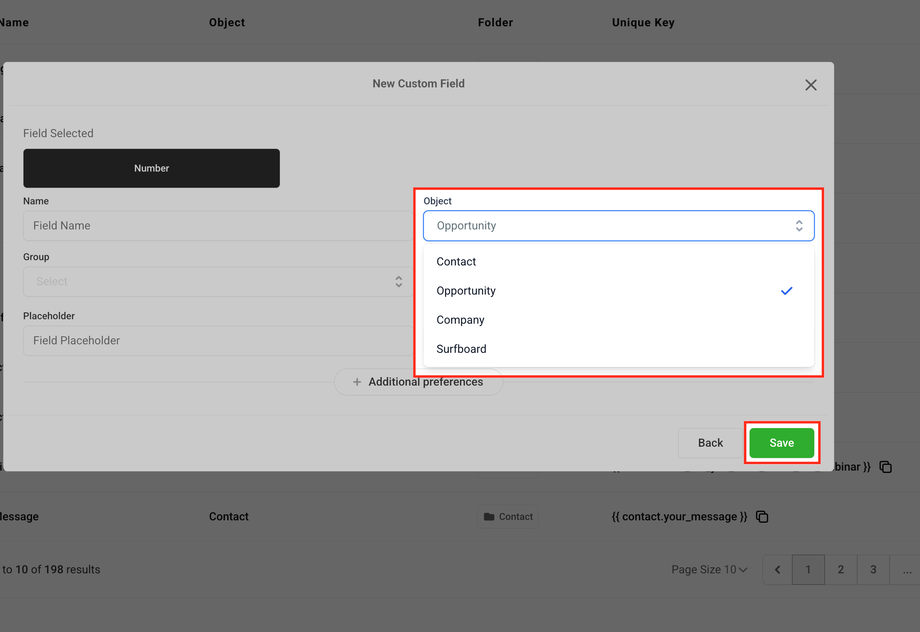Screen dimensions: 920x632
Task: Select Contact from the Object list
Action: (x=456, y=262)
